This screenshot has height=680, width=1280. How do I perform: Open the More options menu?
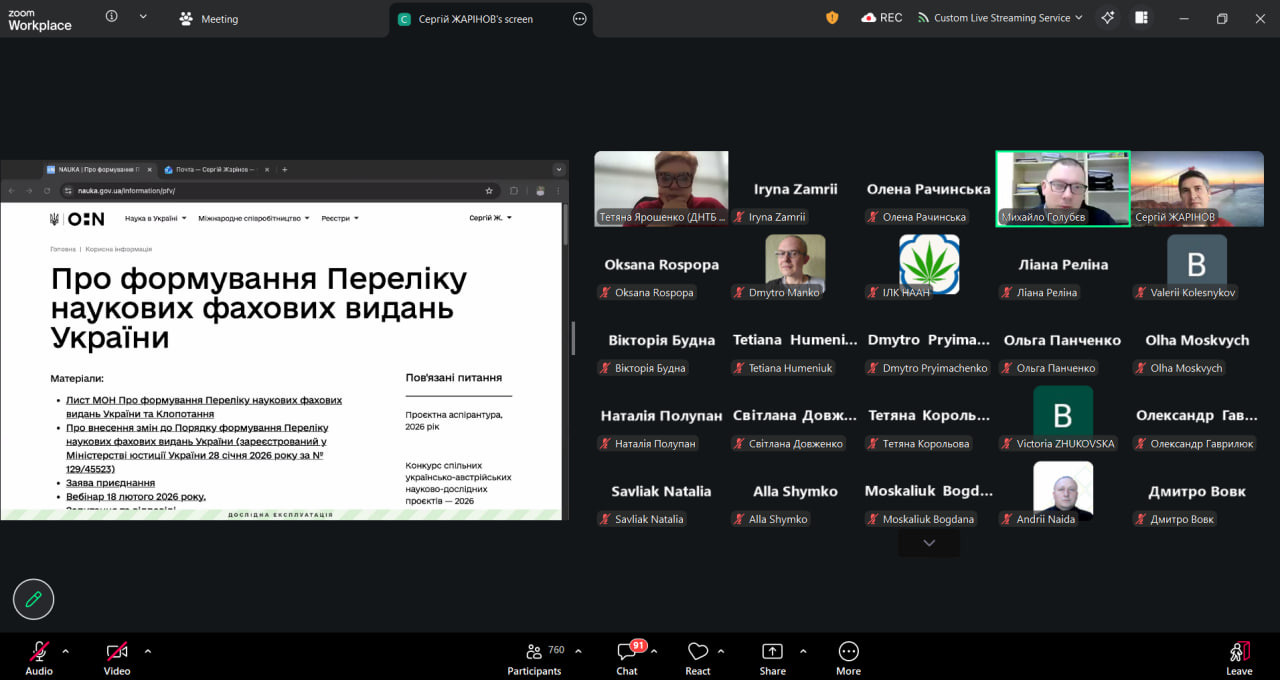coord(848,657)
